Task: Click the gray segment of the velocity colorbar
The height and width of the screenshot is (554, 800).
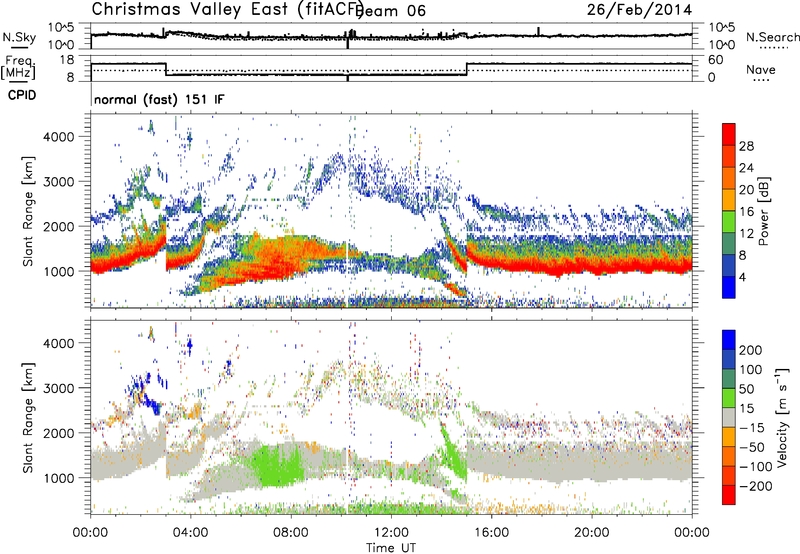Action: point(729,417)
